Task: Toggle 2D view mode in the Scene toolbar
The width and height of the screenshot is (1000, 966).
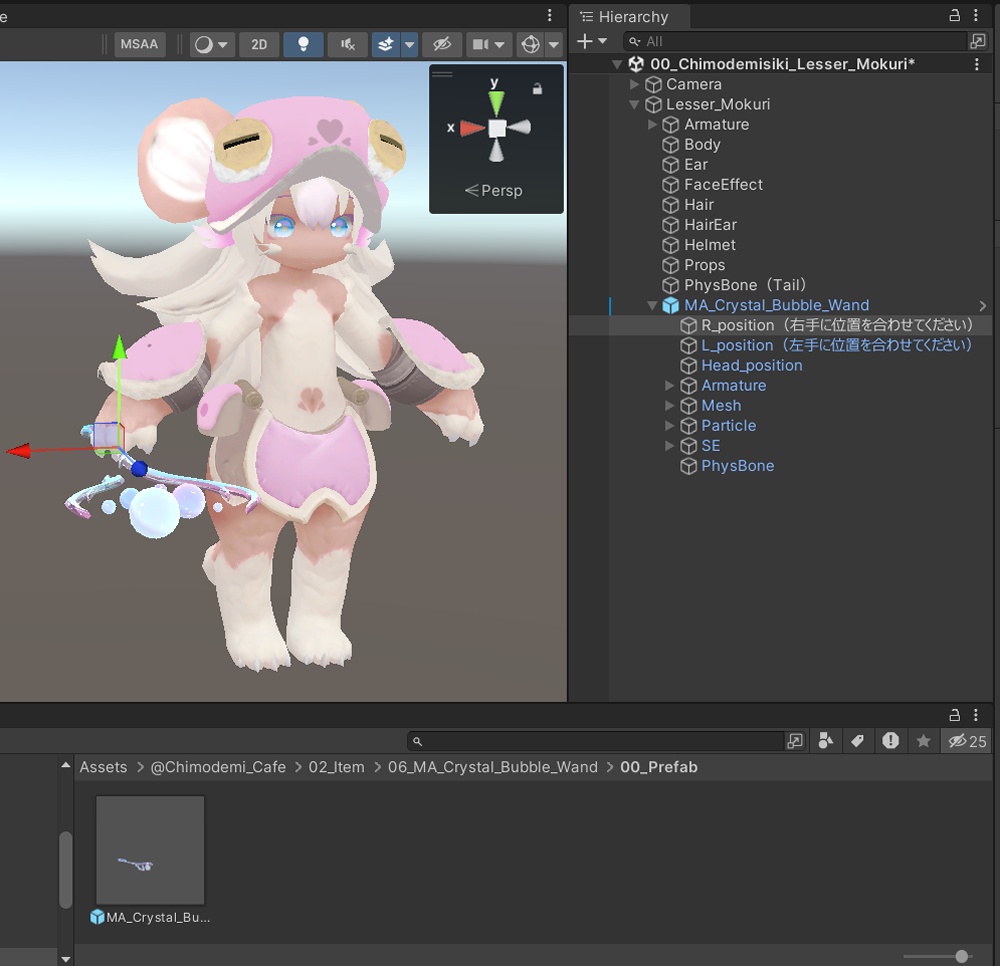Action: [x=258, y=43]
